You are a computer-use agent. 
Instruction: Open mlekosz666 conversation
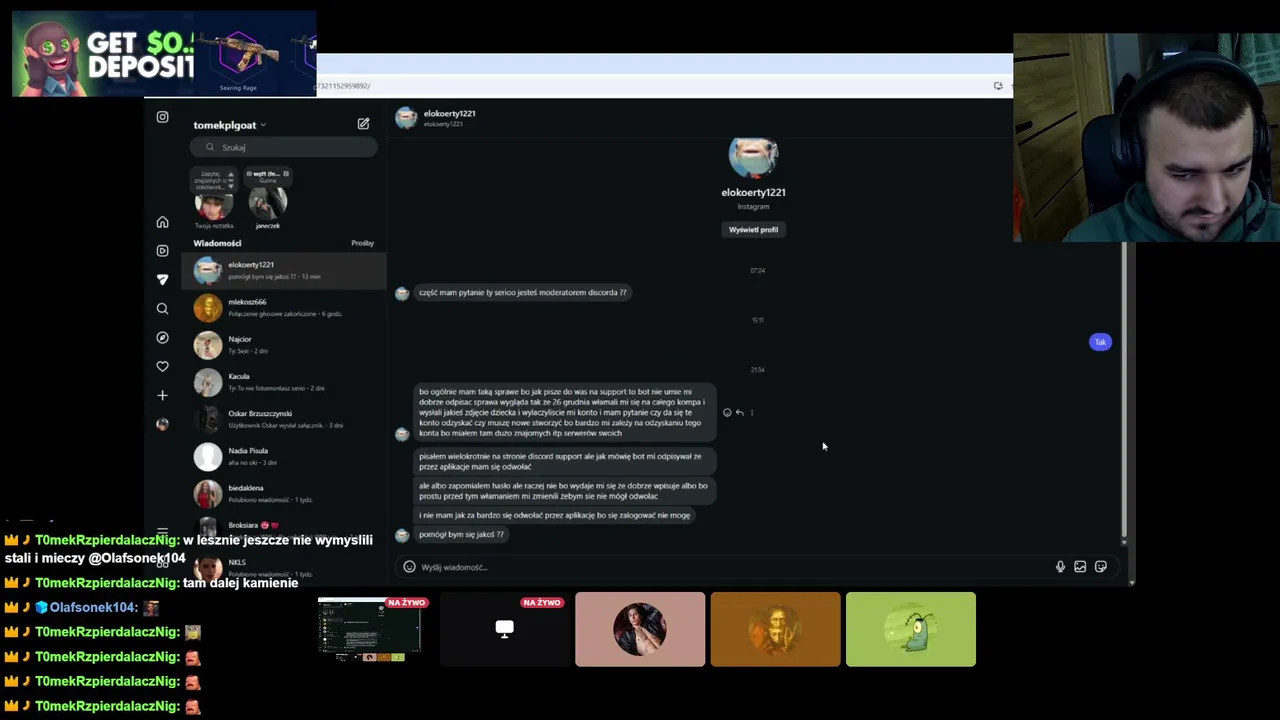284,307
